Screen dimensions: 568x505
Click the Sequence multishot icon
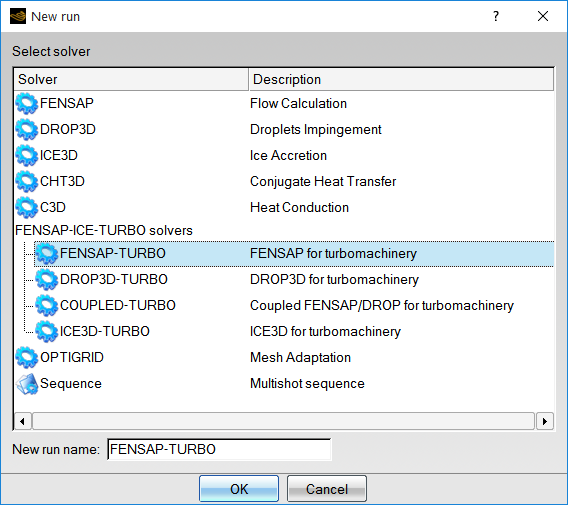click(27, 384)
